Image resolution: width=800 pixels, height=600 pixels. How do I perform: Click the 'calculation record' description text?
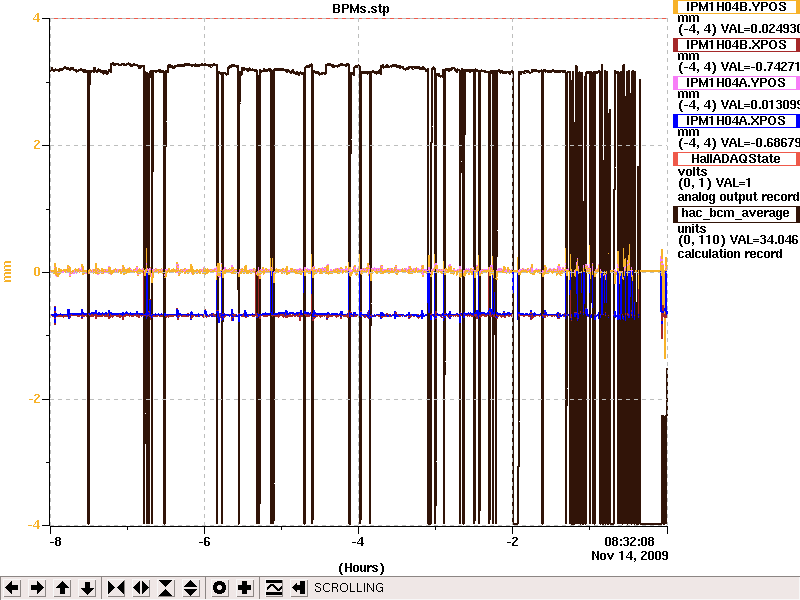730,254
